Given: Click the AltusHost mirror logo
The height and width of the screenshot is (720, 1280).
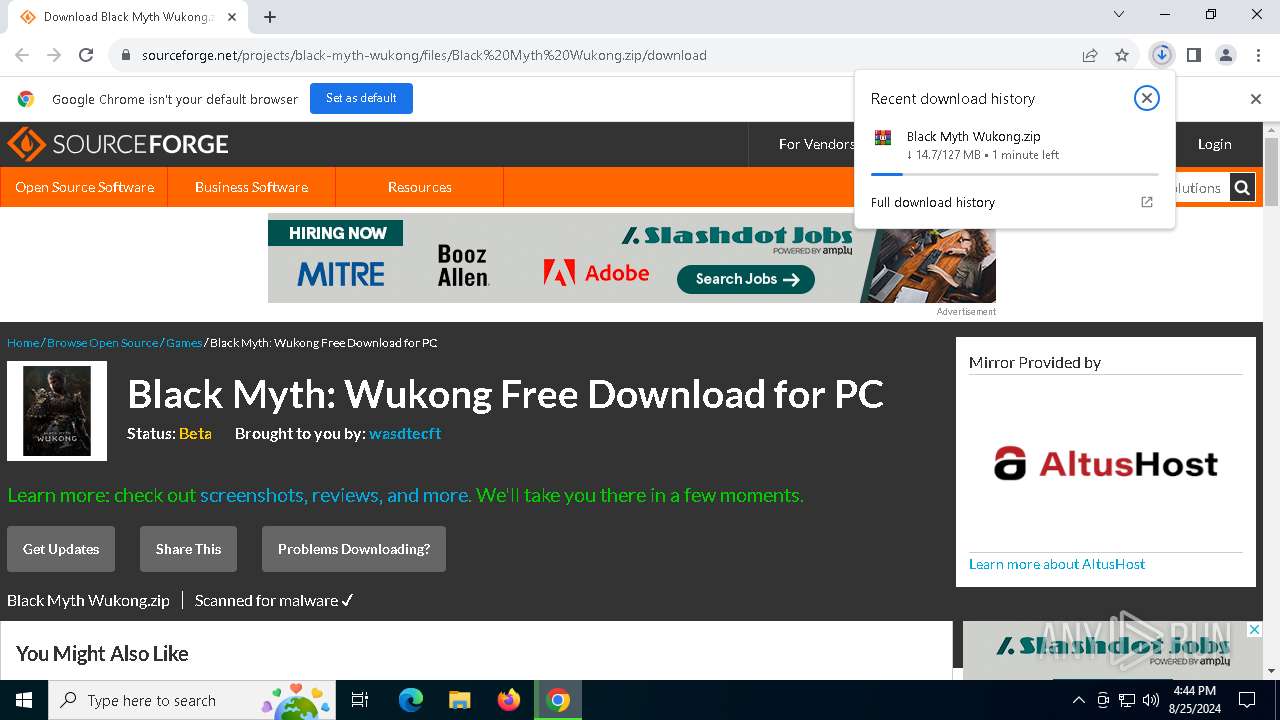Looking at the screenshot, I should pyautogui.click(x=1106, y=464).
